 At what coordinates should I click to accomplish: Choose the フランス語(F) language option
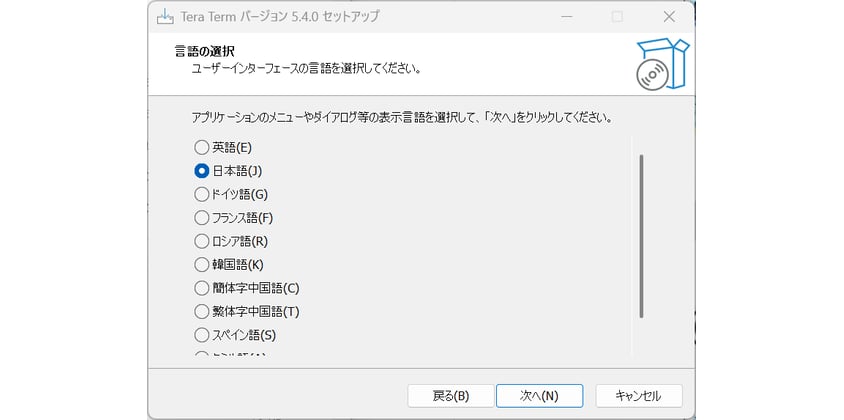tap(202, 217)
